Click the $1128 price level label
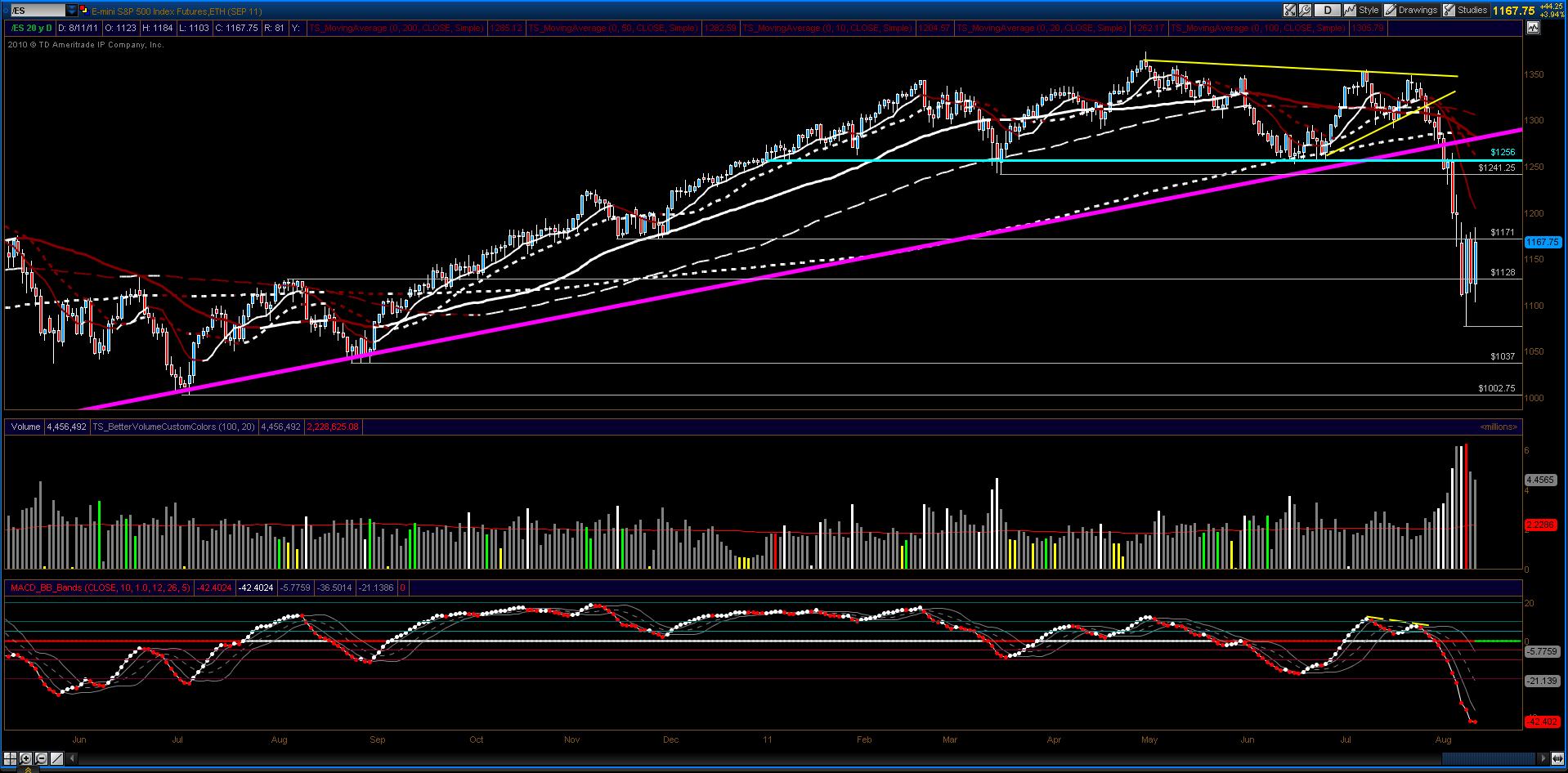Viewport: 1568px width, 773px height. pos(1503,272)
